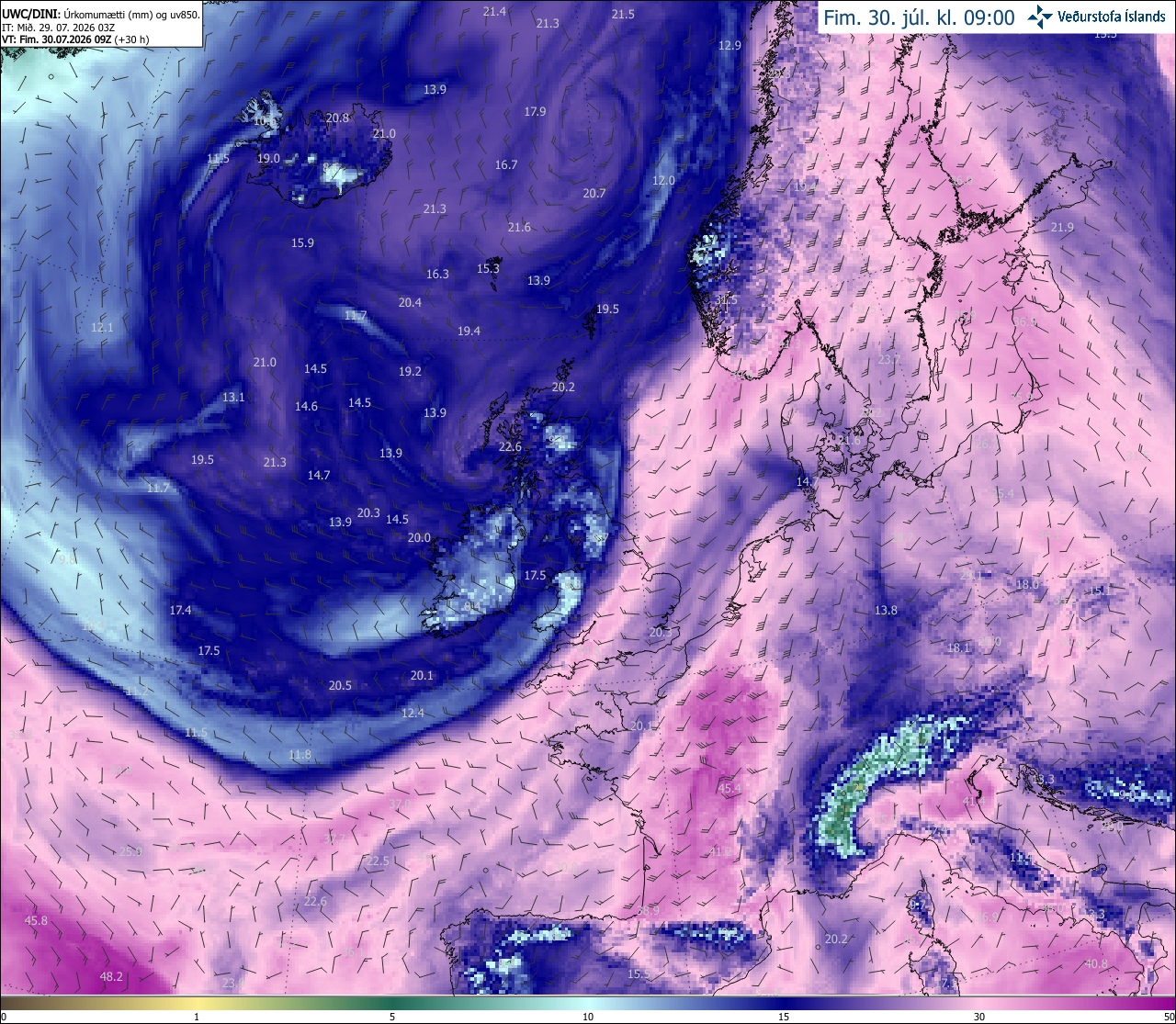Select the 31.5 reading over western Norway

727,300
